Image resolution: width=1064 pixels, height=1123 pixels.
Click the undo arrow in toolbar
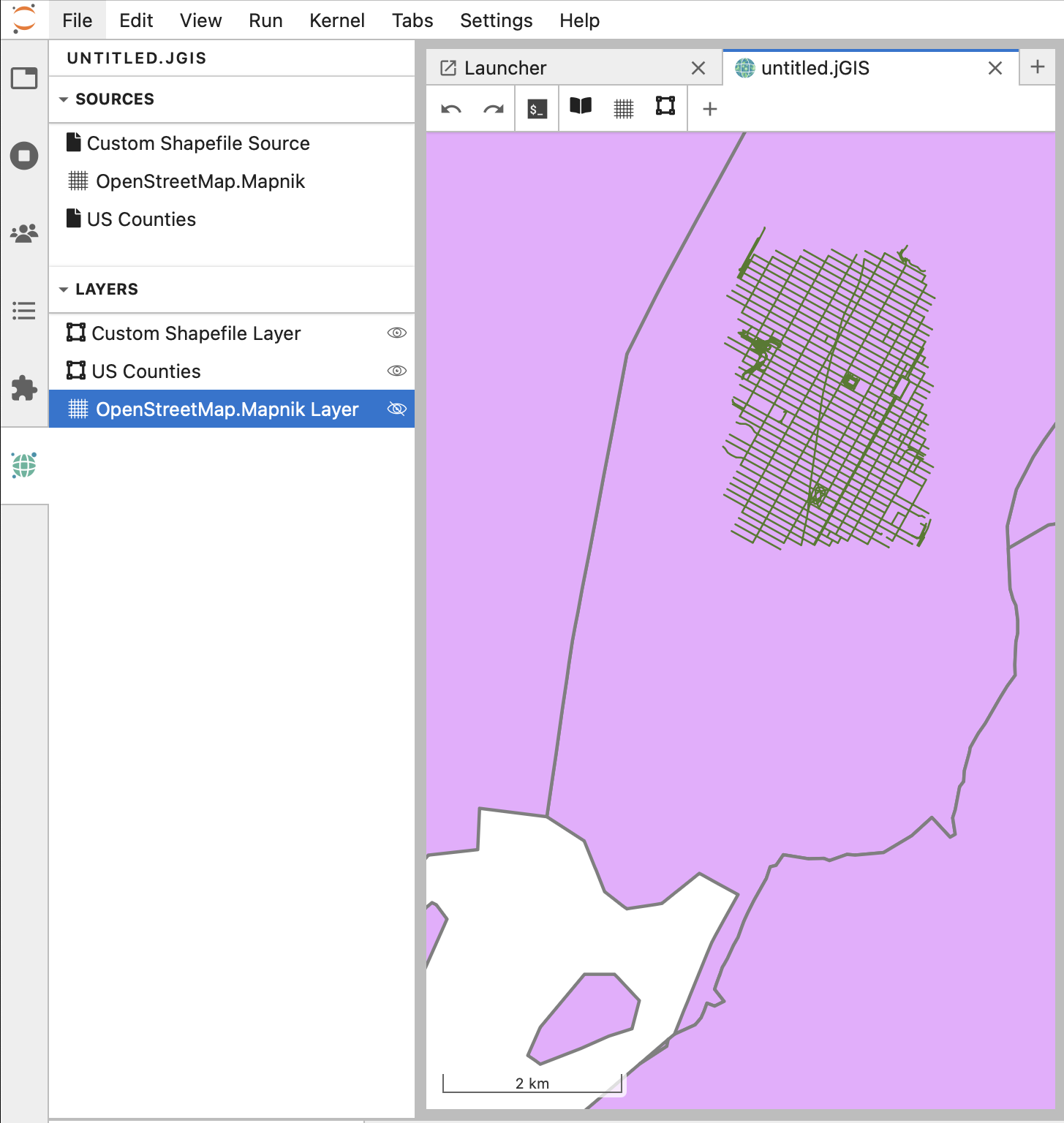pyautogui.click(x=451, y=109)
